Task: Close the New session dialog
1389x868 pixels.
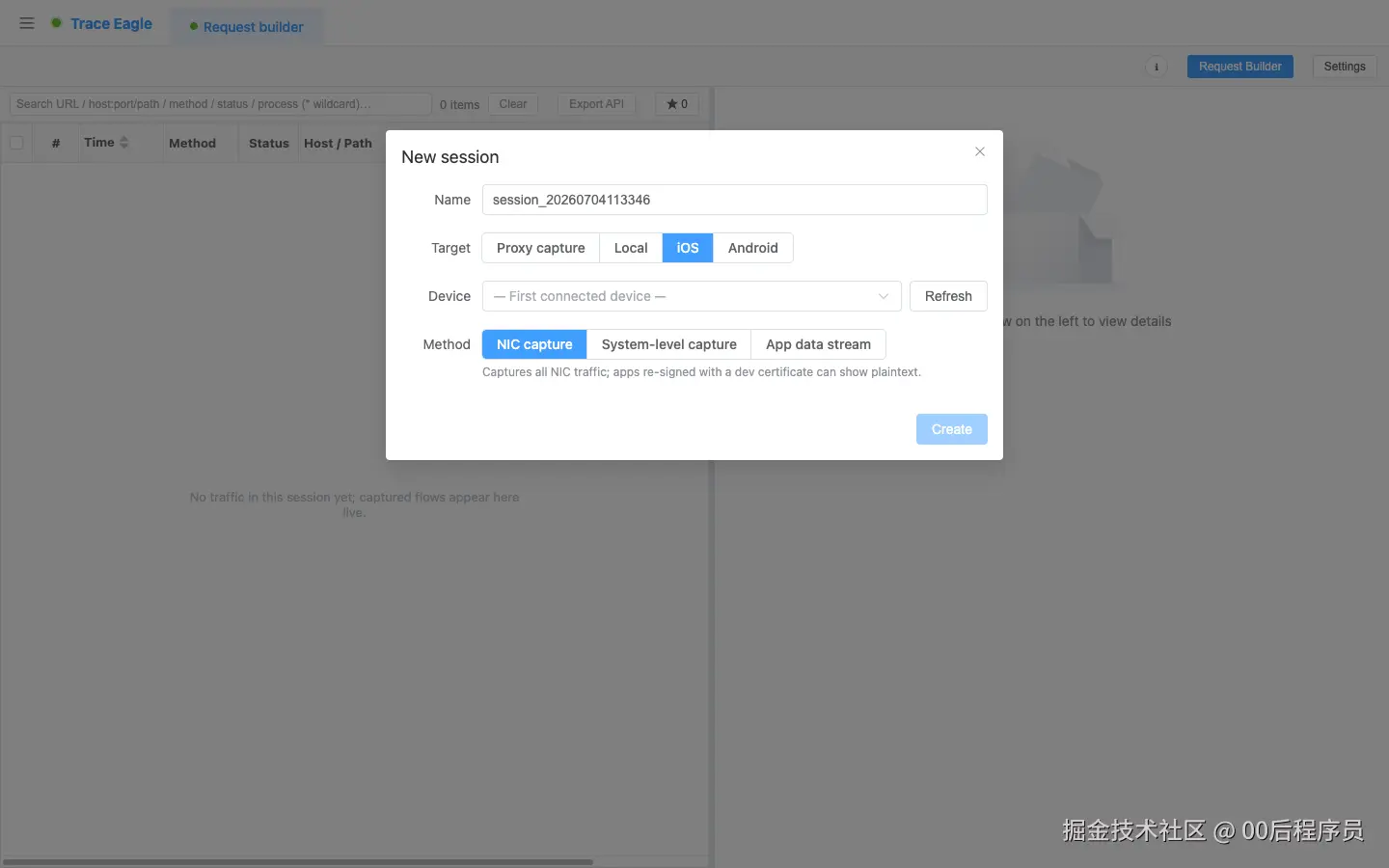Action: 980,151
